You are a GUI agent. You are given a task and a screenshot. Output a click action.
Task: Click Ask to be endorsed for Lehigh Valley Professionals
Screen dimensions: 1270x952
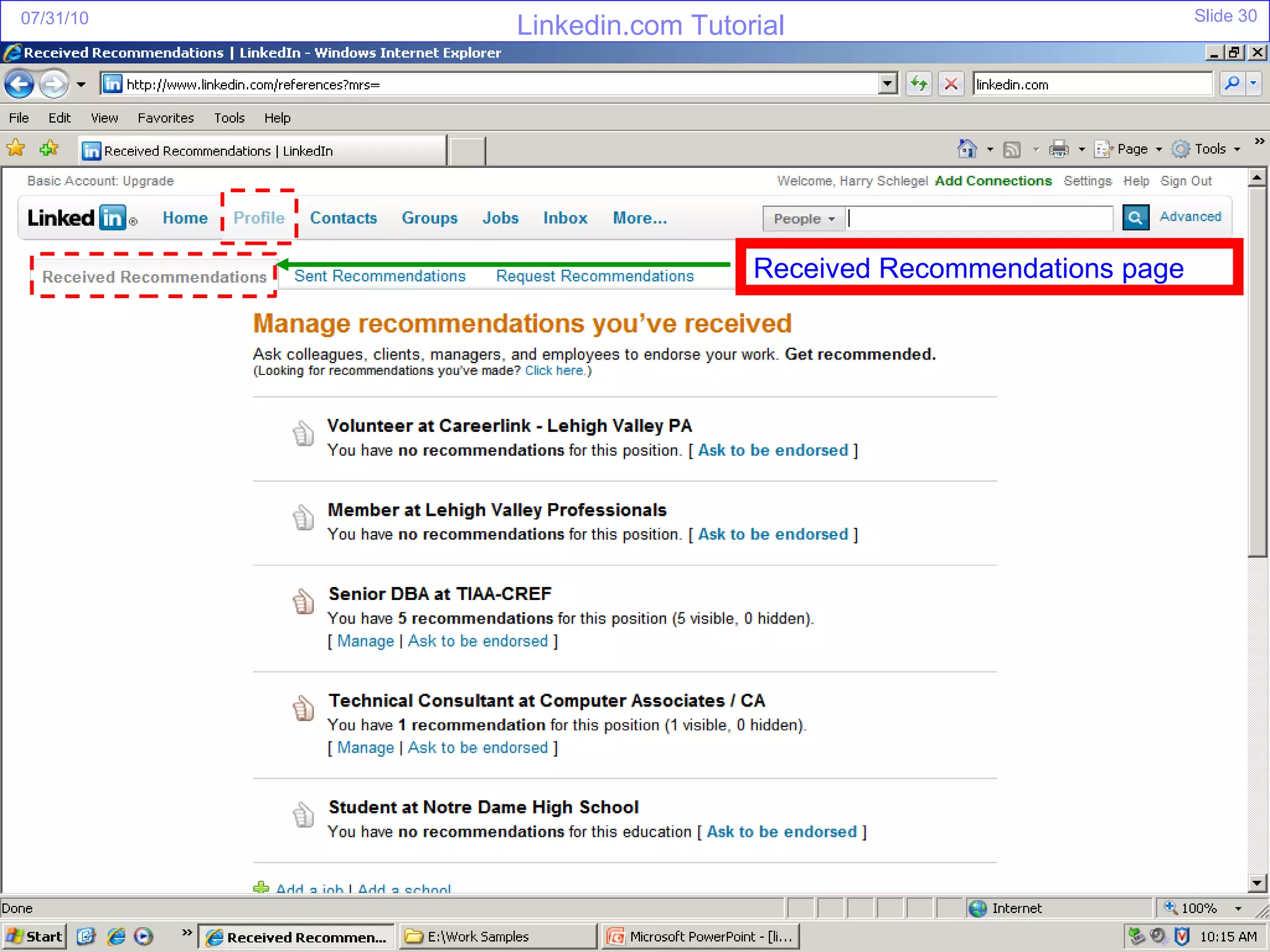773,534
